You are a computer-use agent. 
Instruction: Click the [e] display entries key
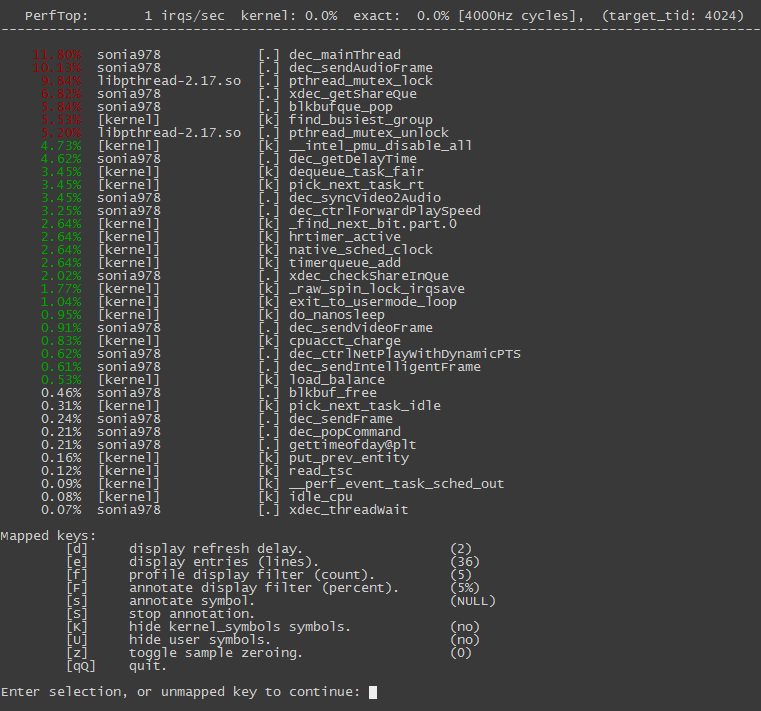coord(77,562)
